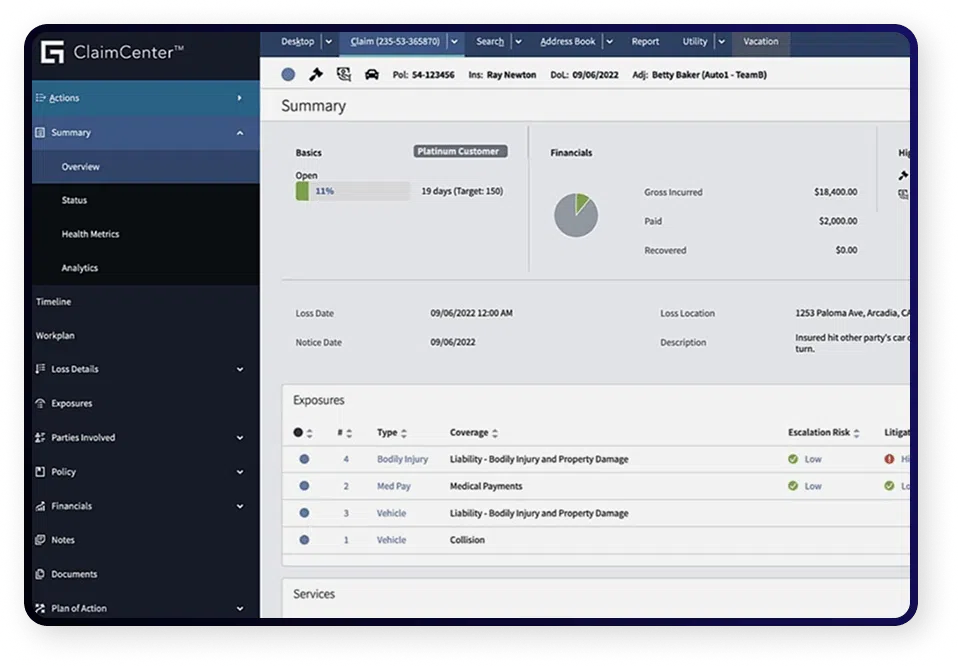
Task: Click the gavel litigation icon in info bar
Action: coord(316,75)
